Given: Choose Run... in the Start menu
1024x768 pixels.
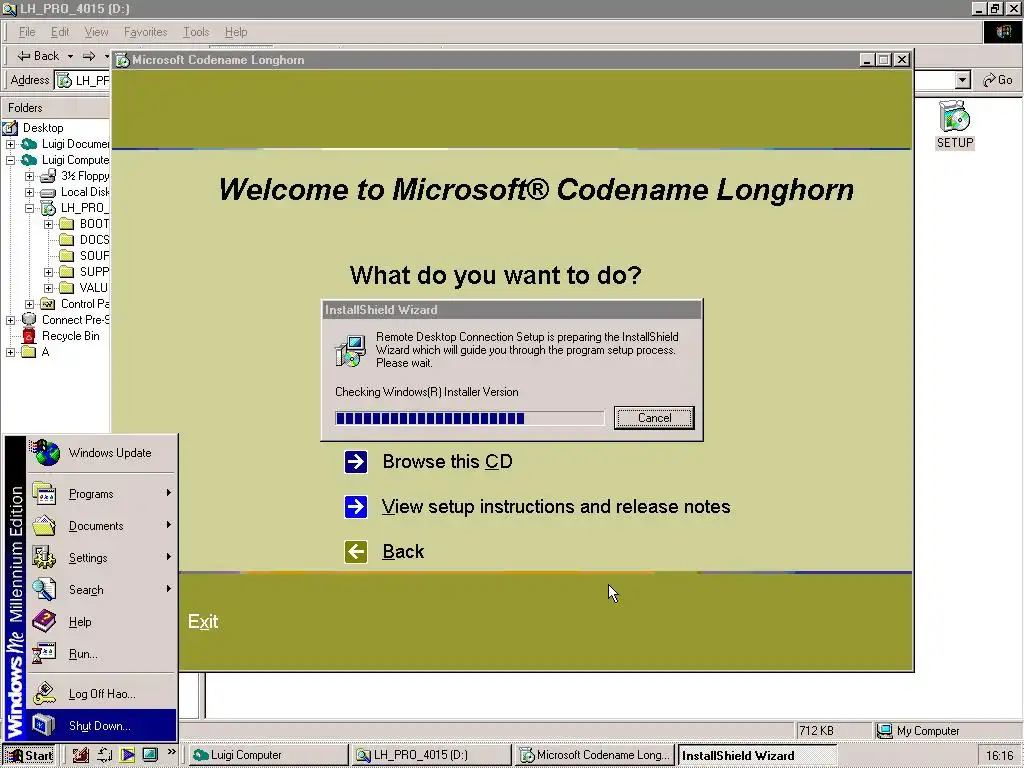Looking at the screenshot, I should click(x=101, y=654).
